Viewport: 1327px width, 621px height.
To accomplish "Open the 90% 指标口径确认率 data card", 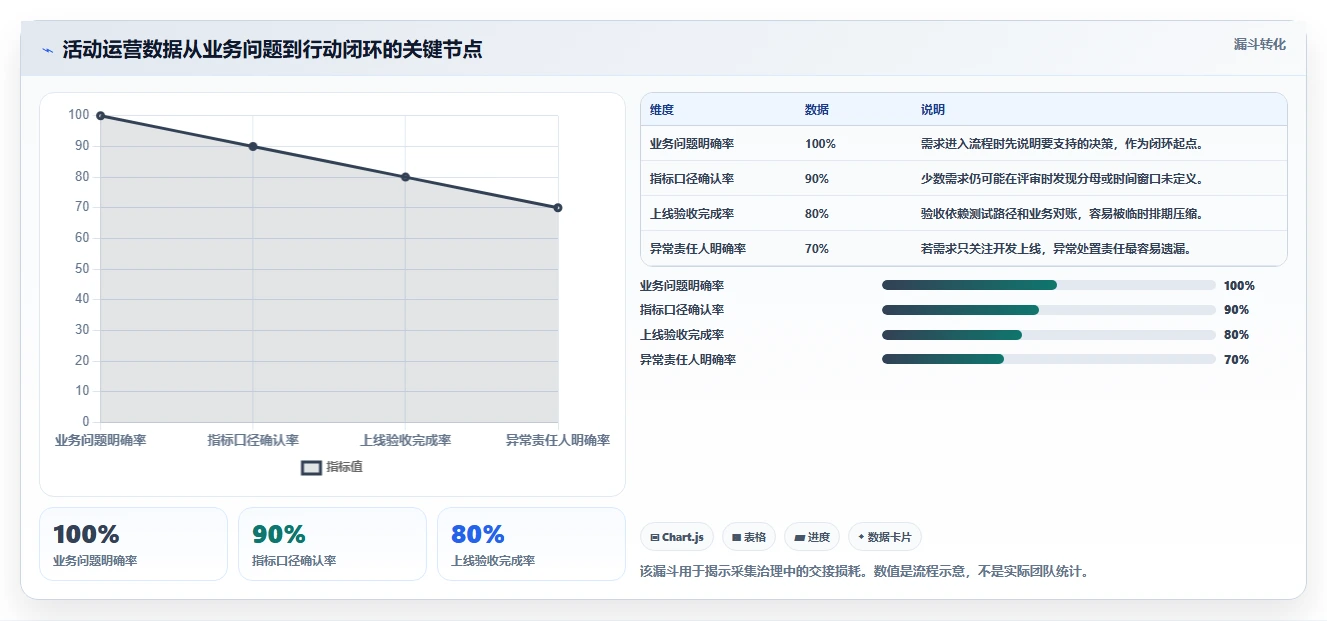I will click(x=332, y=544).
